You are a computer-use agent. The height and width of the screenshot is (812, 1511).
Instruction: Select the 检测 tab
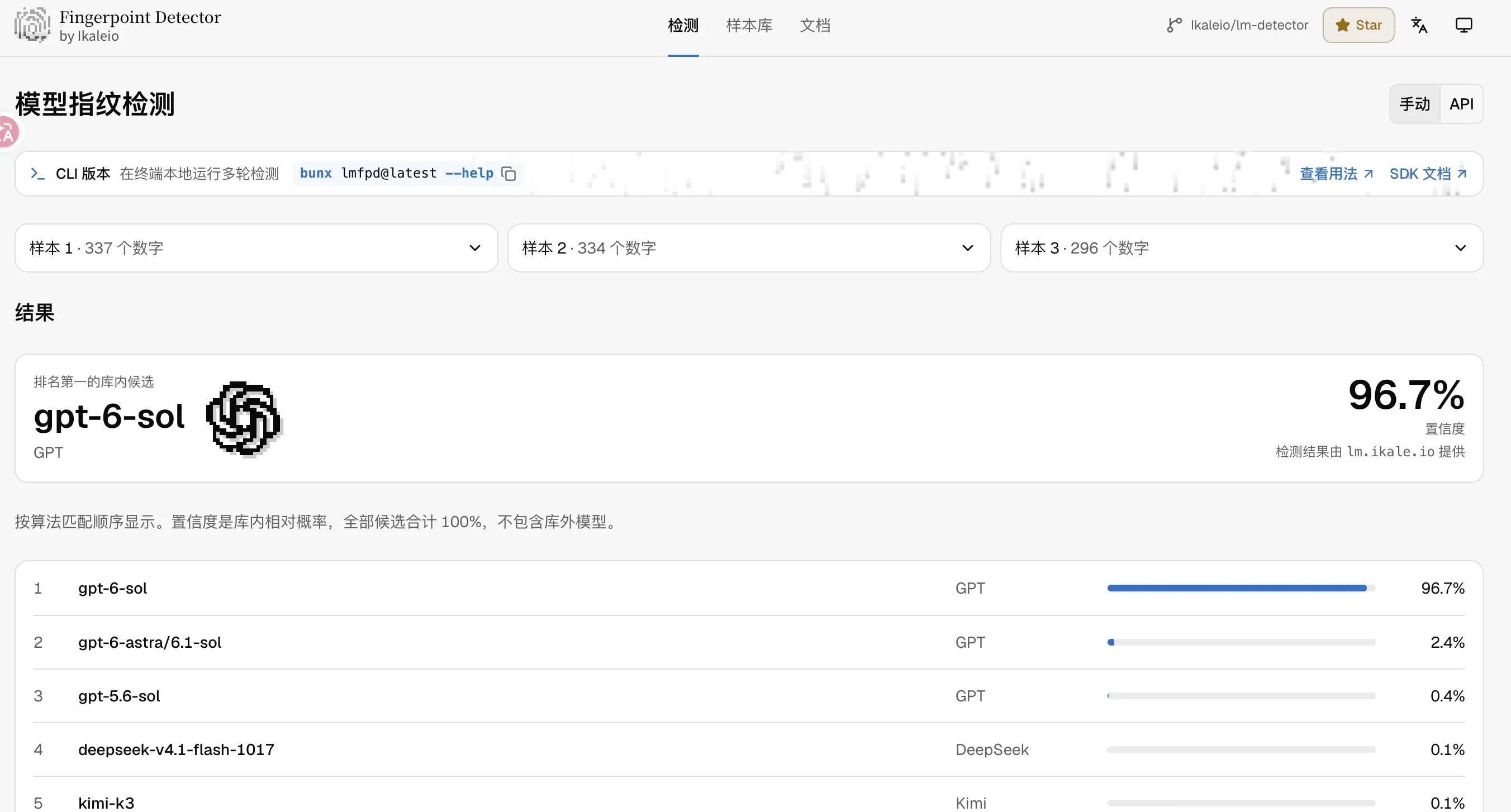(x=683, y=25)
